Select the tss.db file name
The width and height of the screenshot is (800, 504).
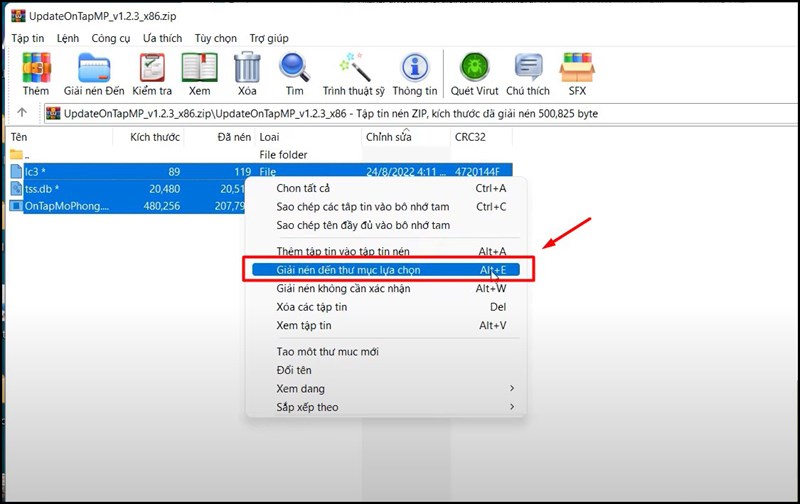pyautogui.click(x=42, y=189)
